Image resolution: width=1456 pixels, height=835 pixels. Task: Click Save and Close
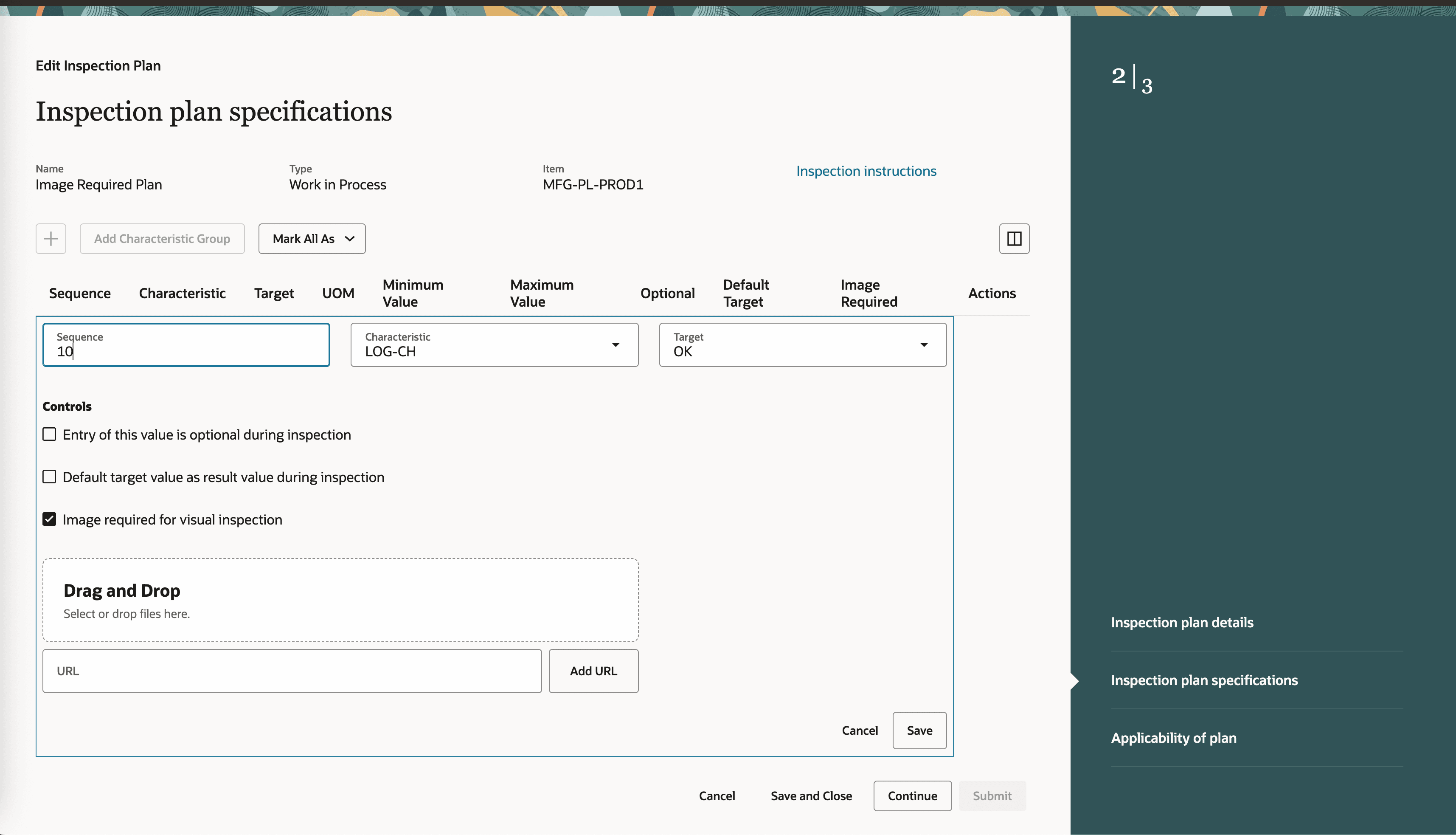[811, 796]
